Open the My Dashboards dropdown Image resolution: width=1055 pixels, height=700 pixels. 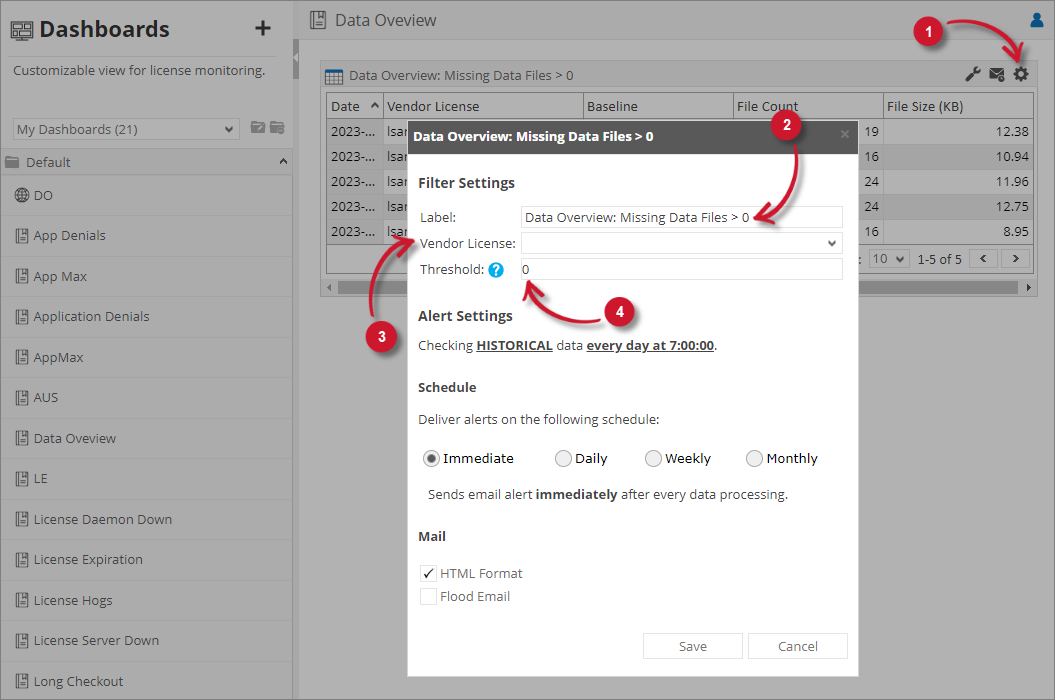tap(126, 129)
